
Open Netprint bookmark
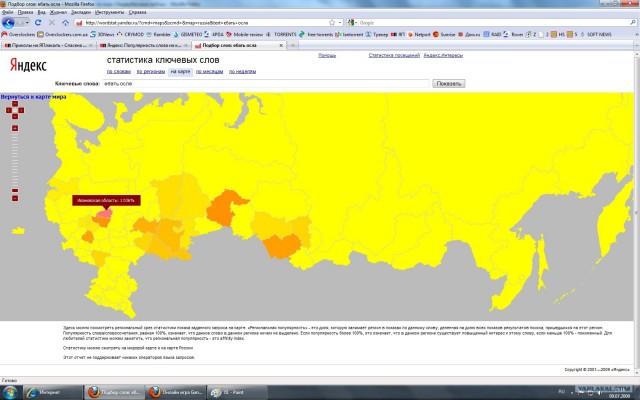tap(419, 34)
